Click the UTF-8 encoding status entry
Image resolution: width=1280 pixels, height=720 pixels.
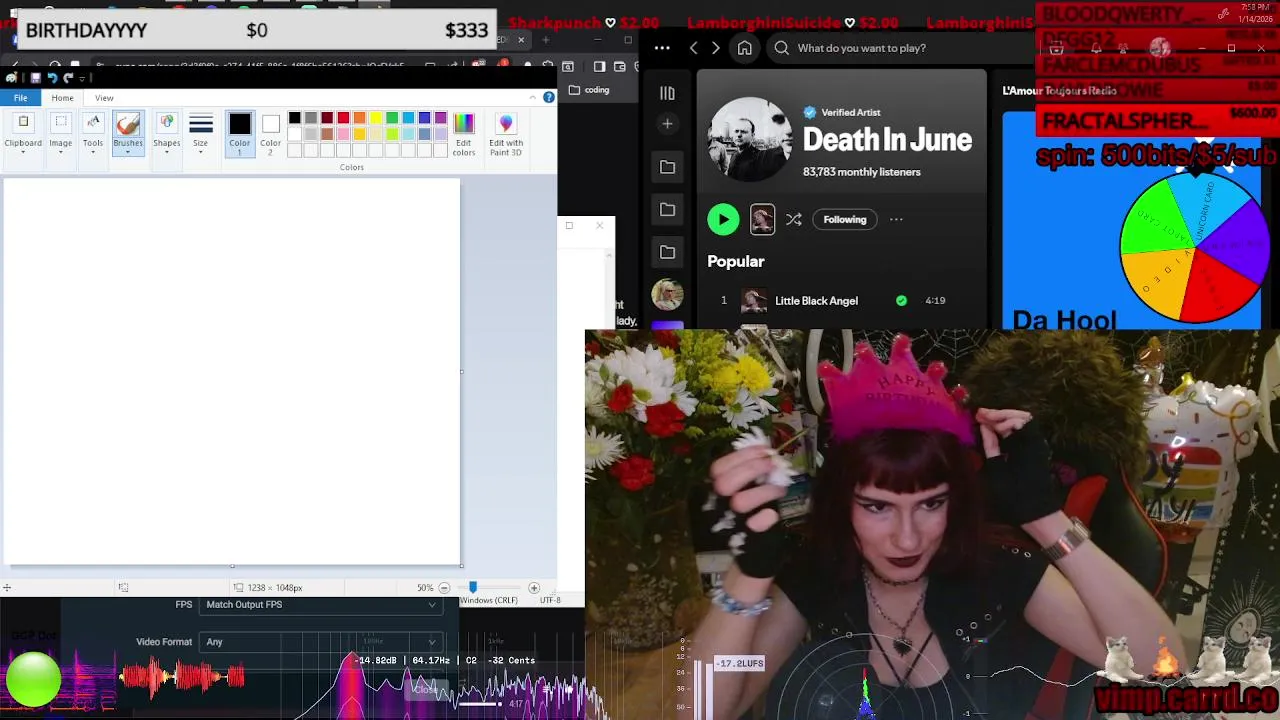pyautogui.click(x=550, y=600)
